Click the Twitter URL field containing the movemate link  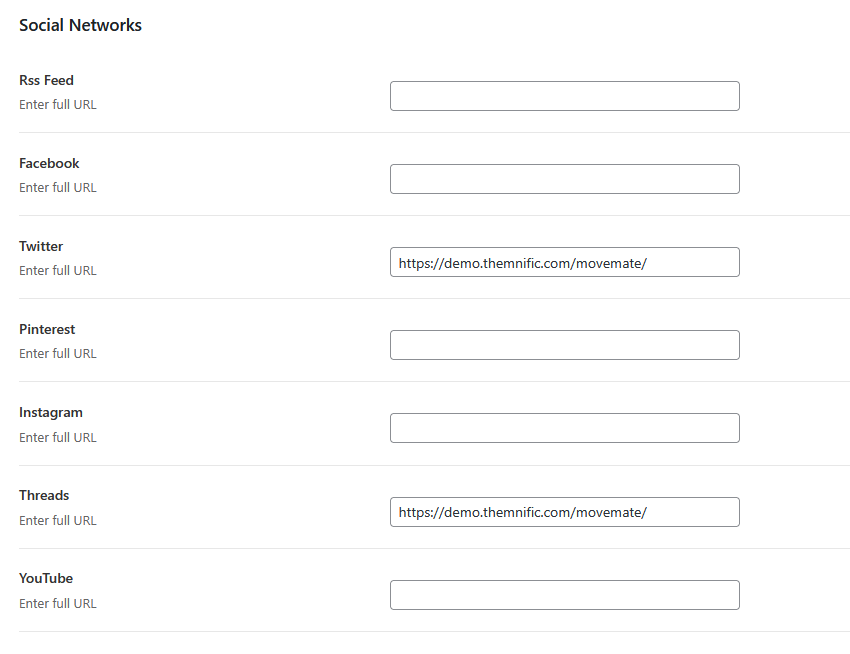(x=564, y=262)
